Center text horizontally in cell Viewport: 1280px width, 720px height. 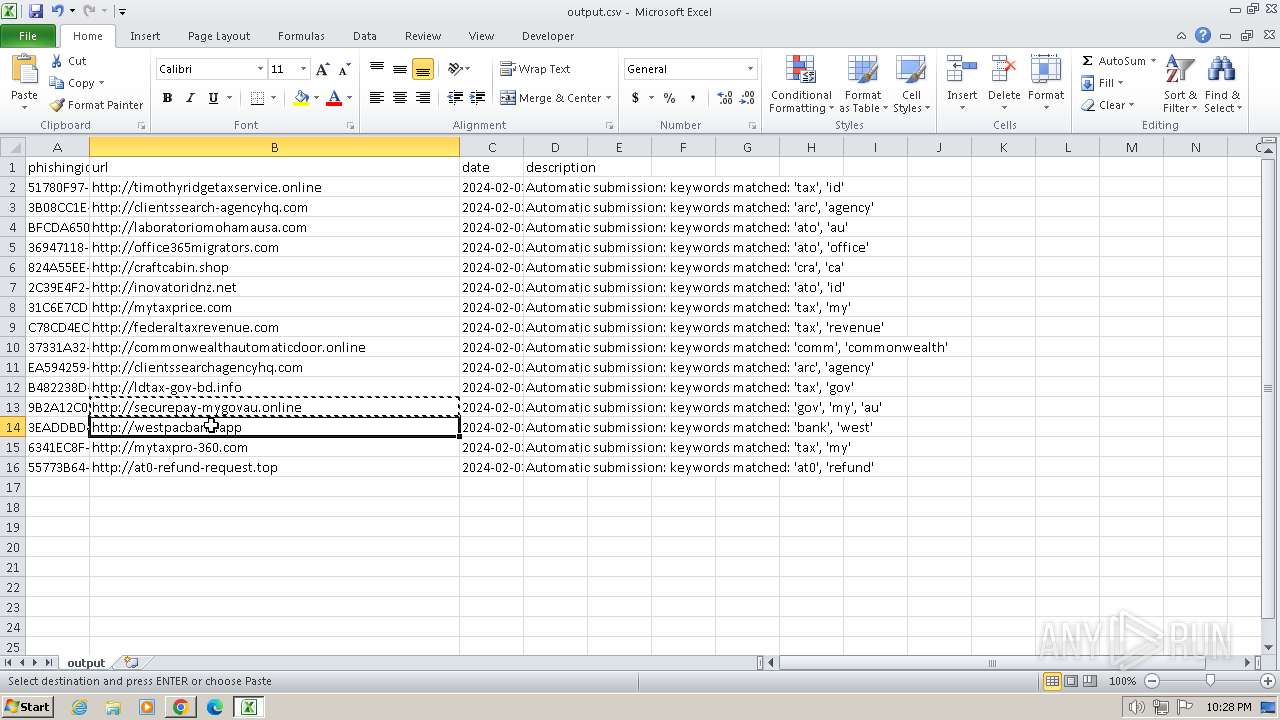click(400, 98)
